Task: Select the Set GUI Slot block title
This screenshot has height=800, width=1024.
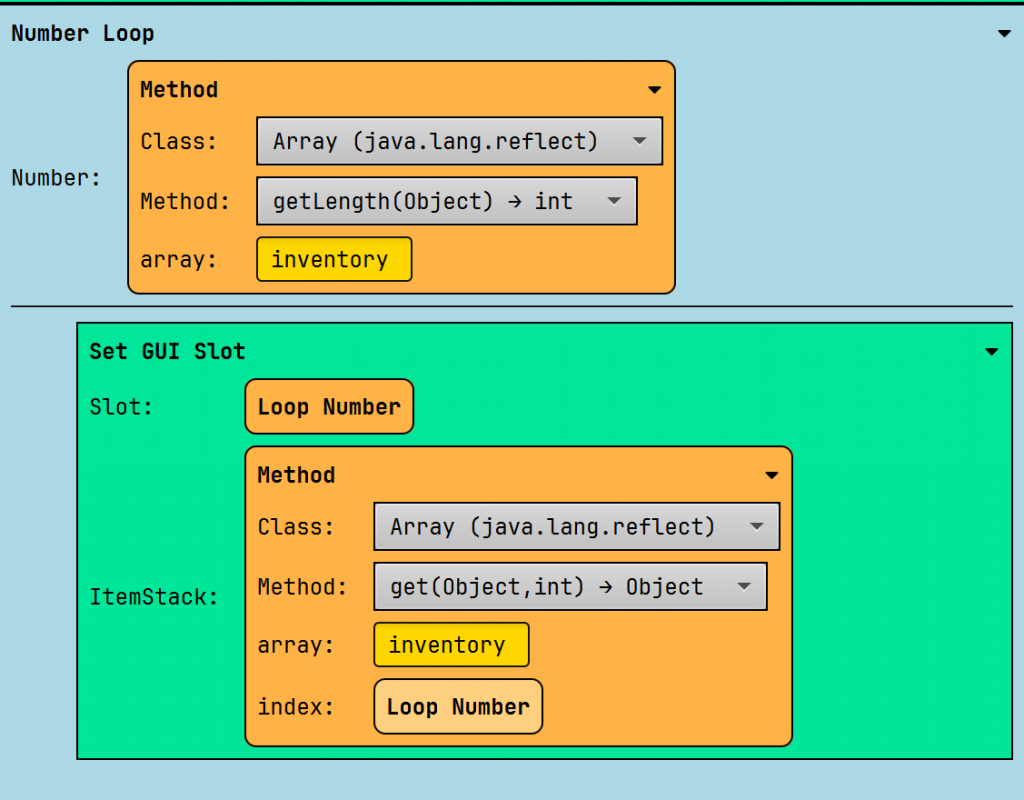Action: pyautogui.click(x=167, y=352)
